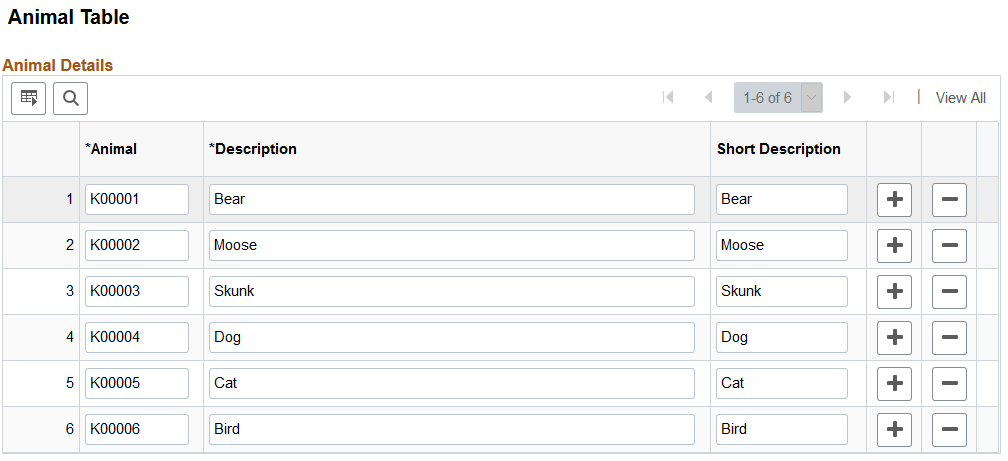The width and height of the screenshot is (1008, 461).
Task: Click the View All link
Action: [960, 98]
